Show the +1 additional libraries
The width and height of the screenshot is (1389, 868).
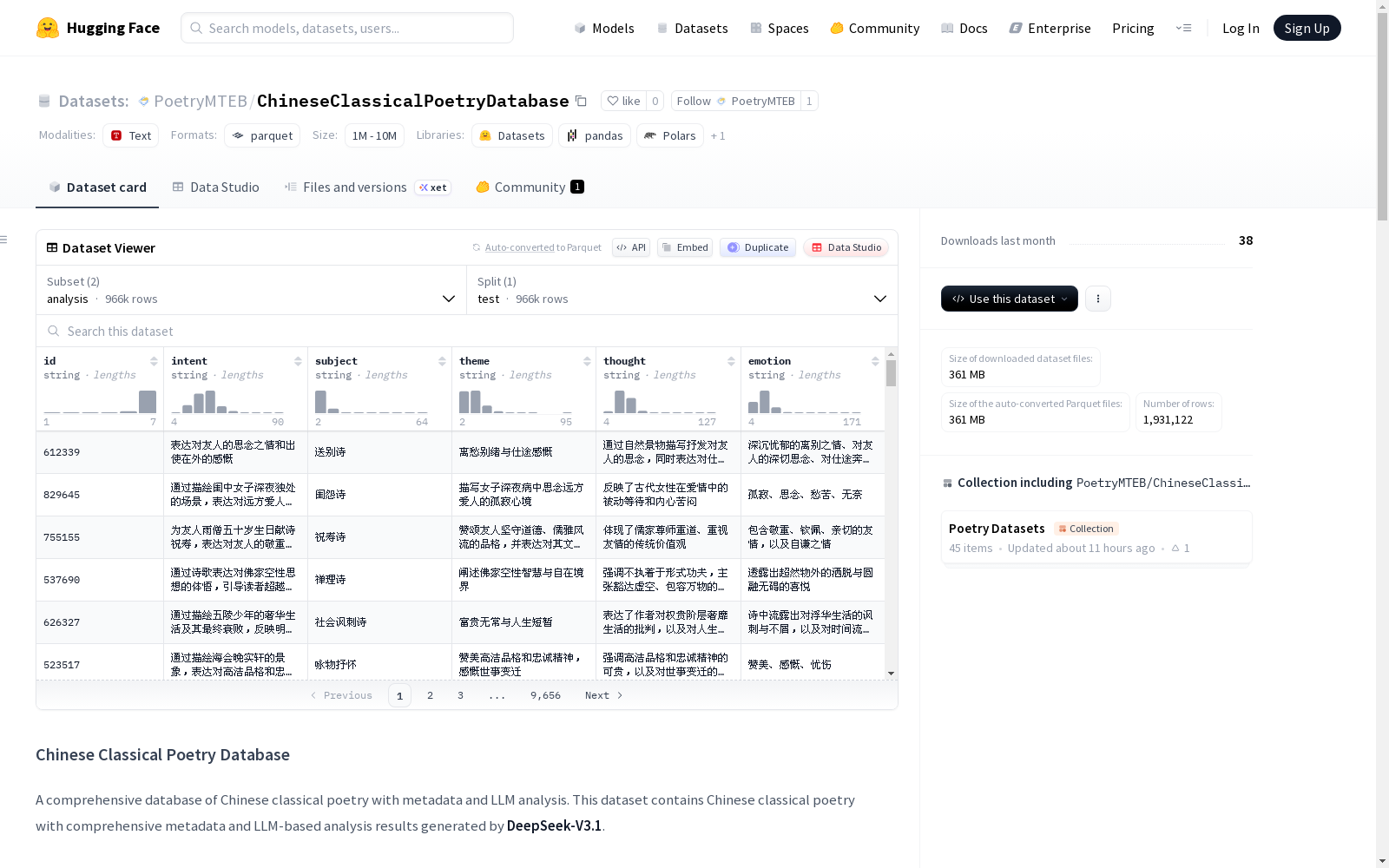[x=718, y=135]
